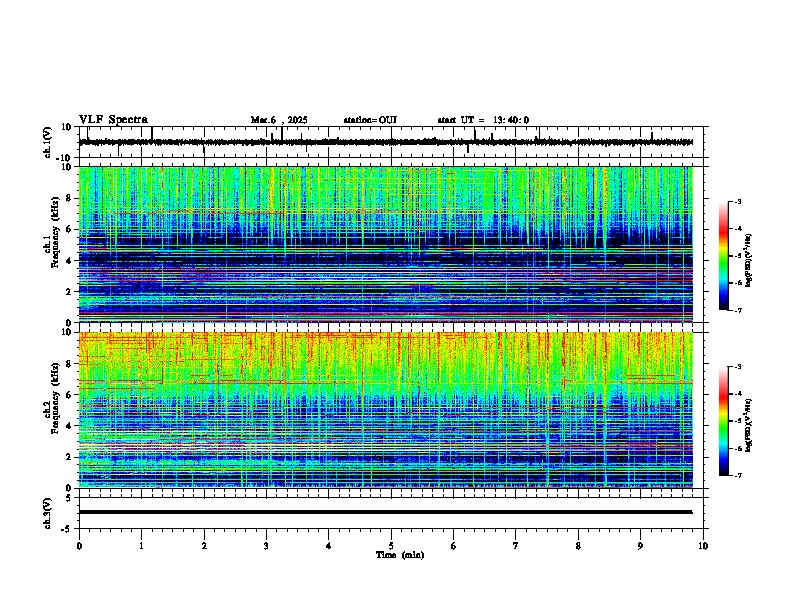
Task: Click time axis tick label "6"
Action: pyautogui.click(x=454, y=546)
